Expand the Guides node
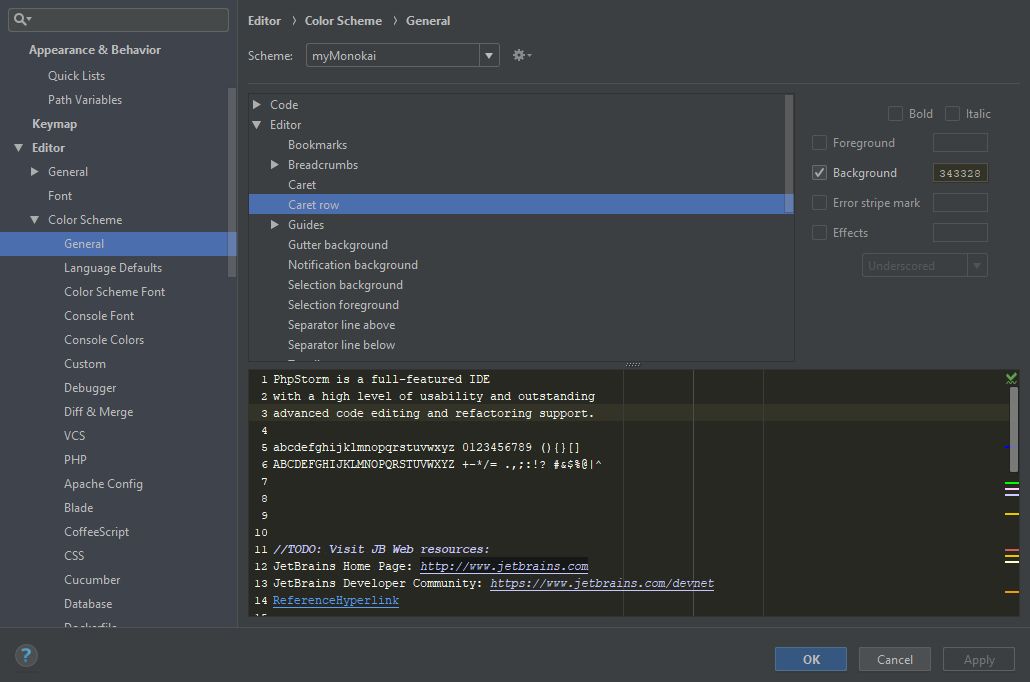 275,225
